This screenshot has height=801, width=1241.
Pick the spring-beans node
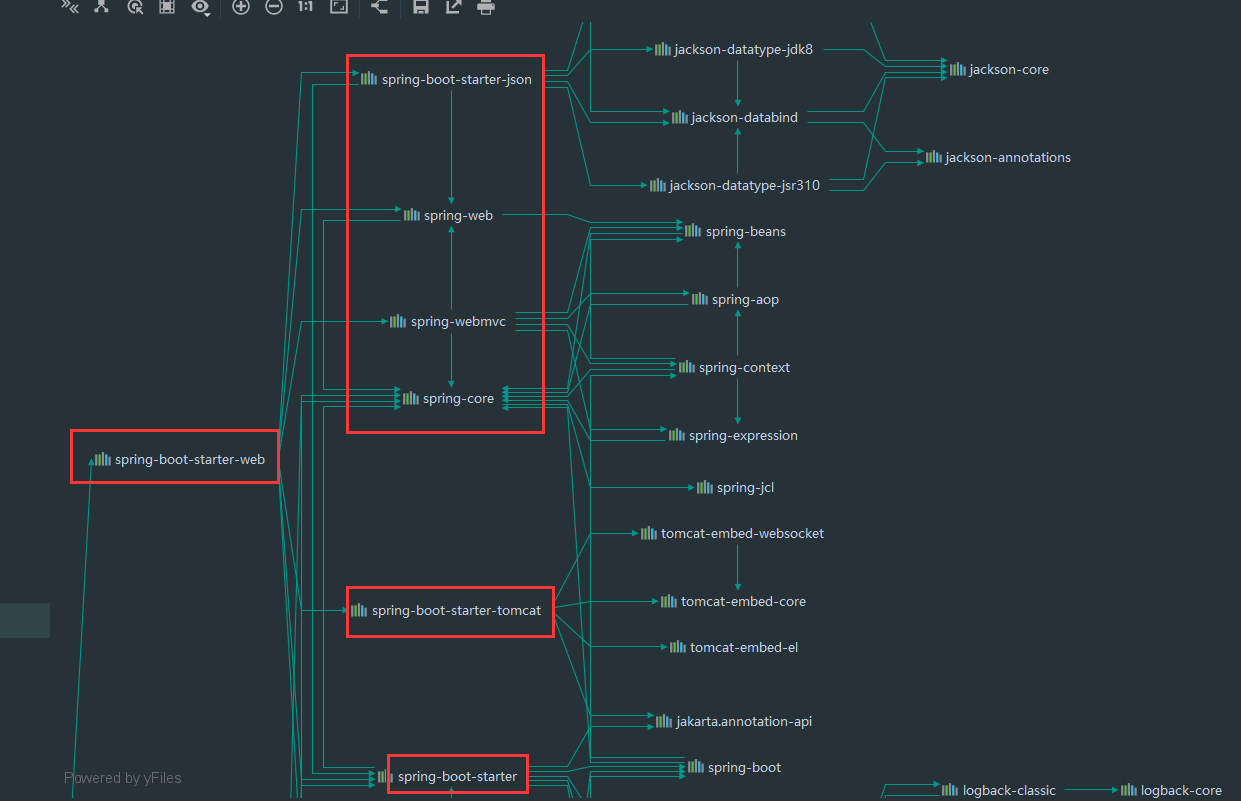[736, 231]
